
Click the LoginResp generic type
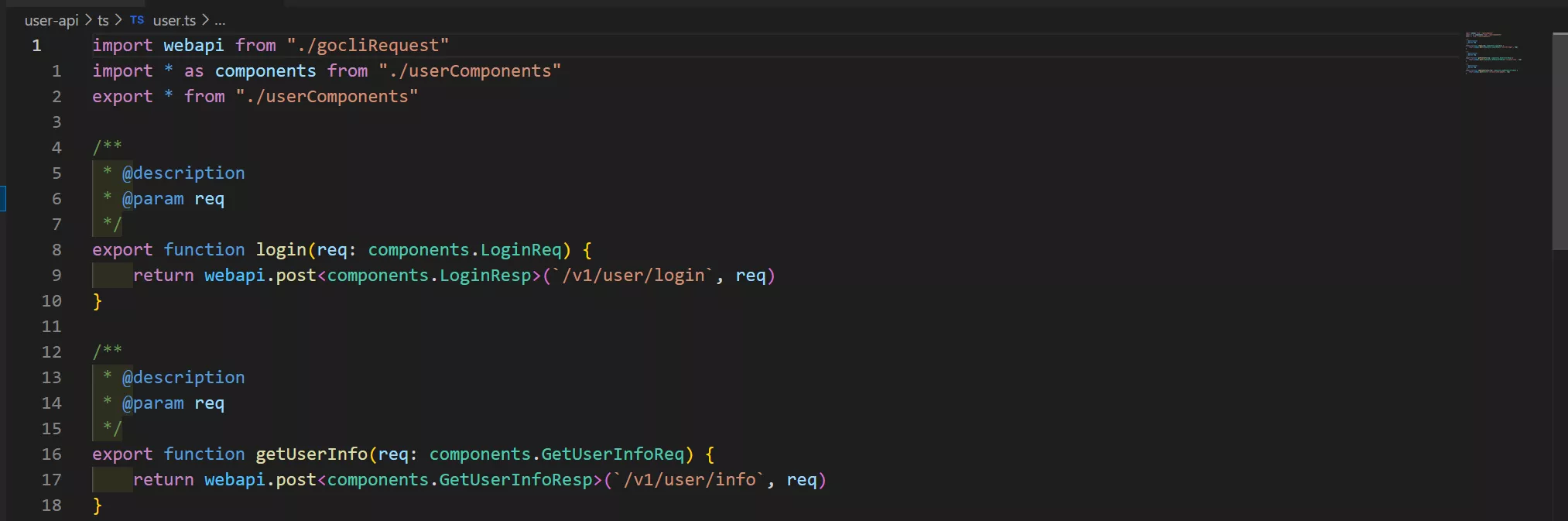[x=485, y=276]
